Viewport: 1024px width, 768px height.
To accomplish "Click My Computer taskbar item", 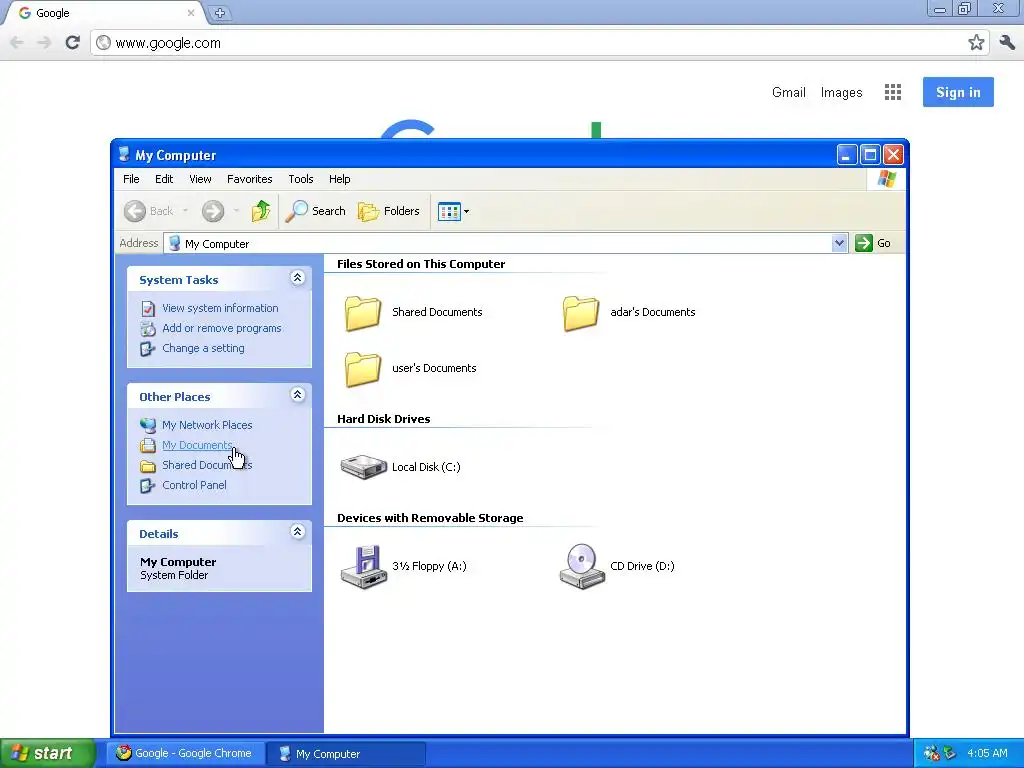I will (x=346, y=754).
